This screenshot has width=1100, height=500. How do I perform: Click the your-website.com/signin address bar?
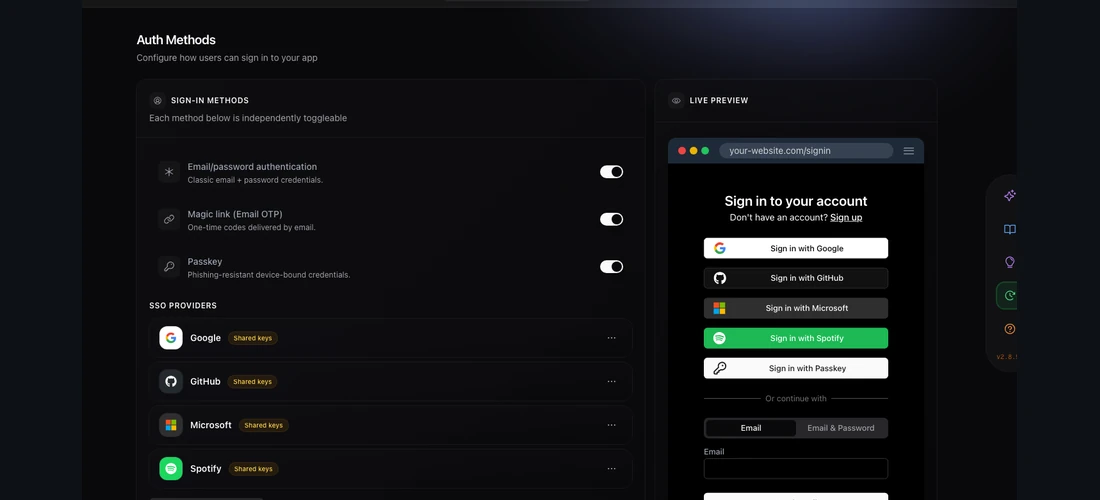[x=806, y=151]
